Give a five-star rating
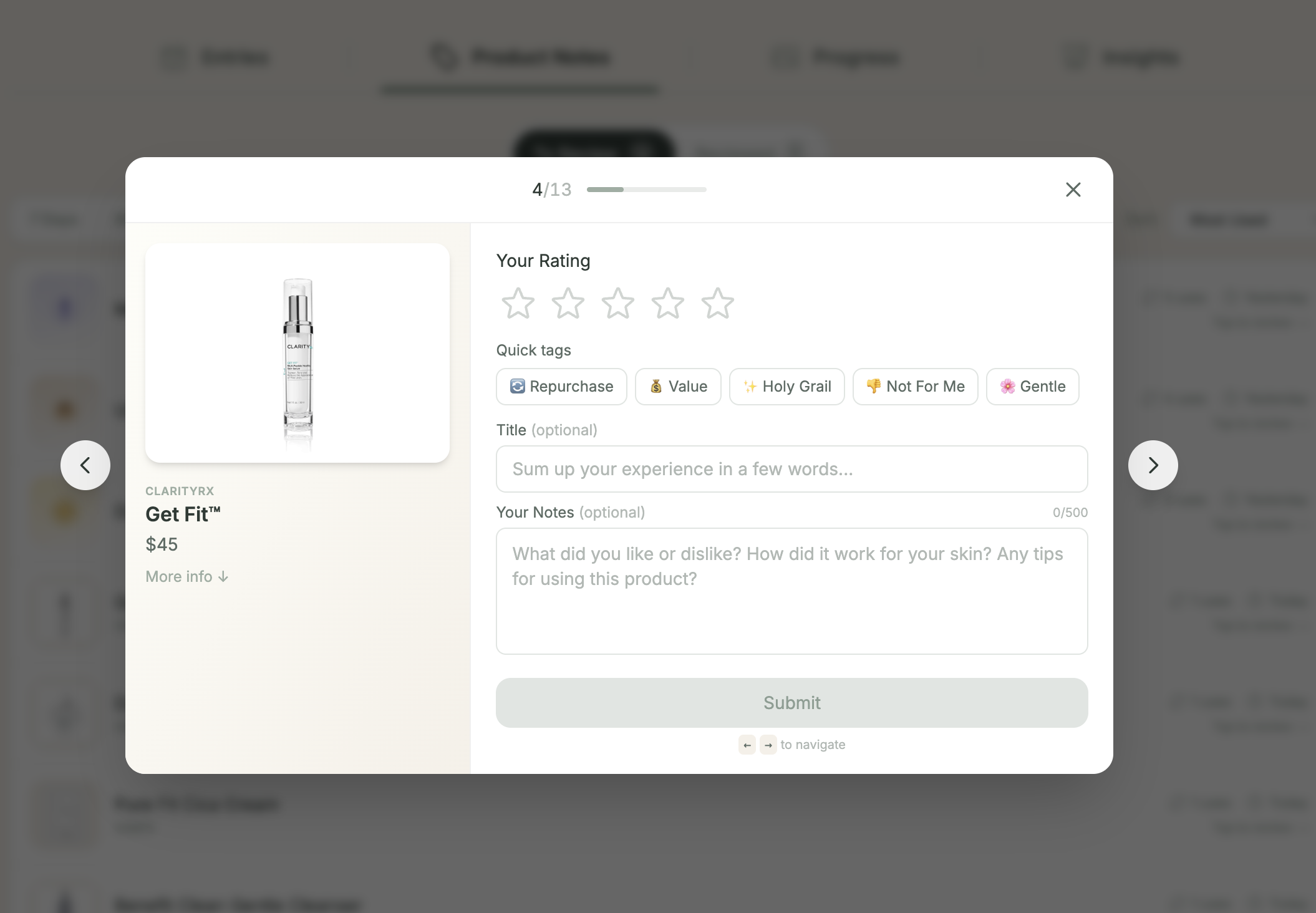 click(x=718, y=304)
